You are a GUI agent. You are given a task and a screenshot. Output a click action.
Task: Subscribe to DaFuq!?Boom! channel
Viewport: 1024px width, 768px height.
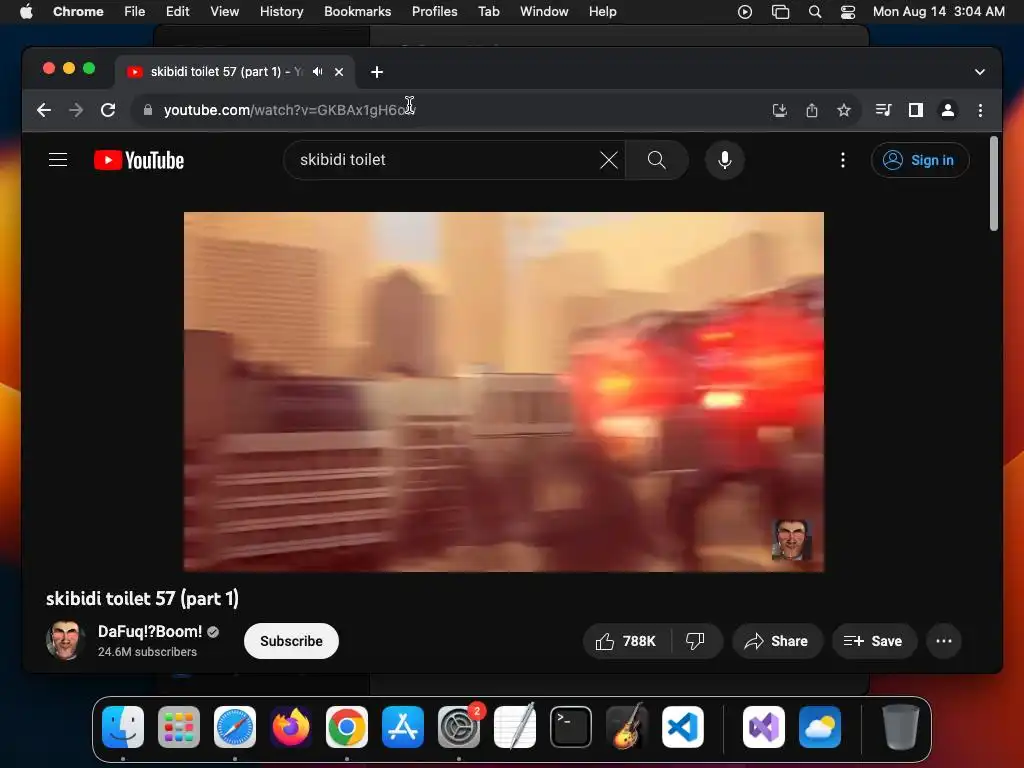click(291, 641)
